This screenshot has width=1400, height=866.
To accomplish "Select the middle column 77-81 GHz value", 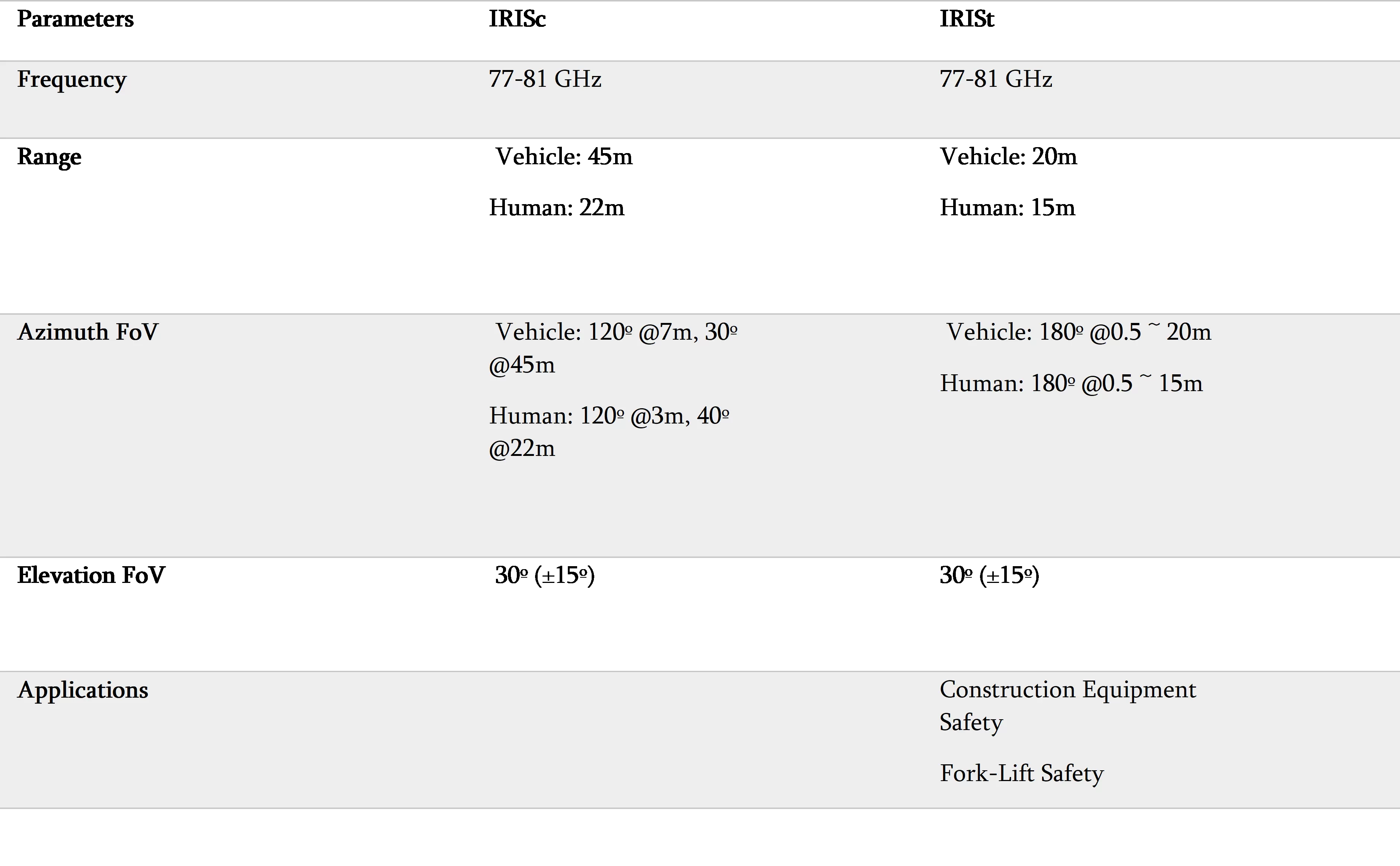I will click(545, 79).
